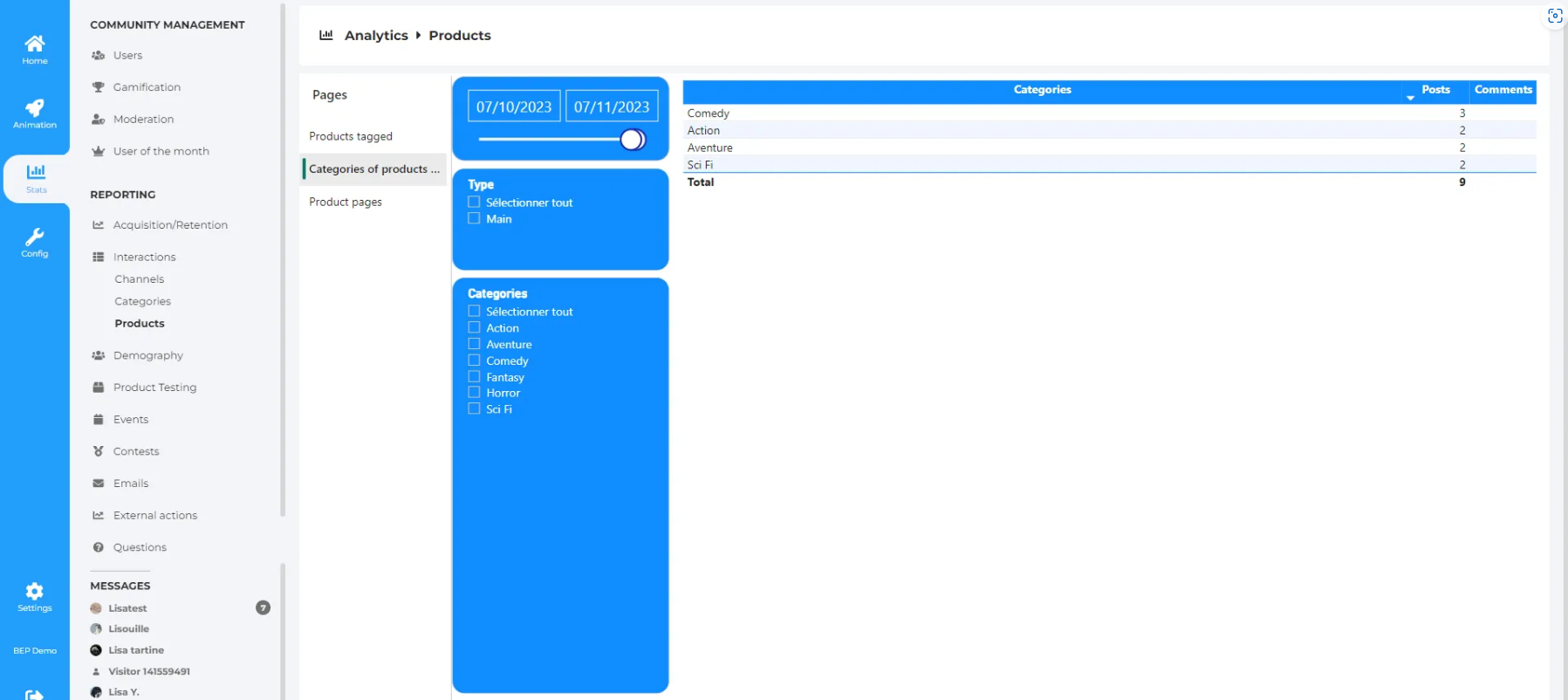Click the start date field 07/10/2023
Image resolution: width=1568 pixels, height=700 pixels.
tap(514, 106)
